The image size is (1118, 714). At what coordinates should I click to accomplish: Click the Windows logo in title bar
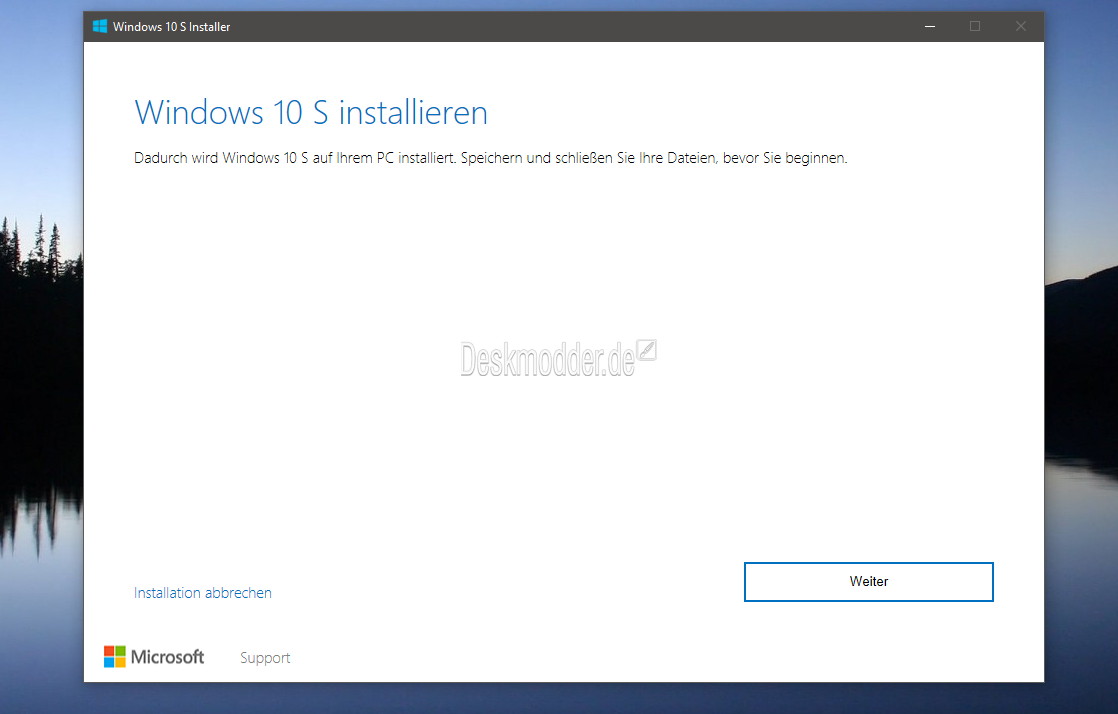pyautogui.click(x=100, y=26)
